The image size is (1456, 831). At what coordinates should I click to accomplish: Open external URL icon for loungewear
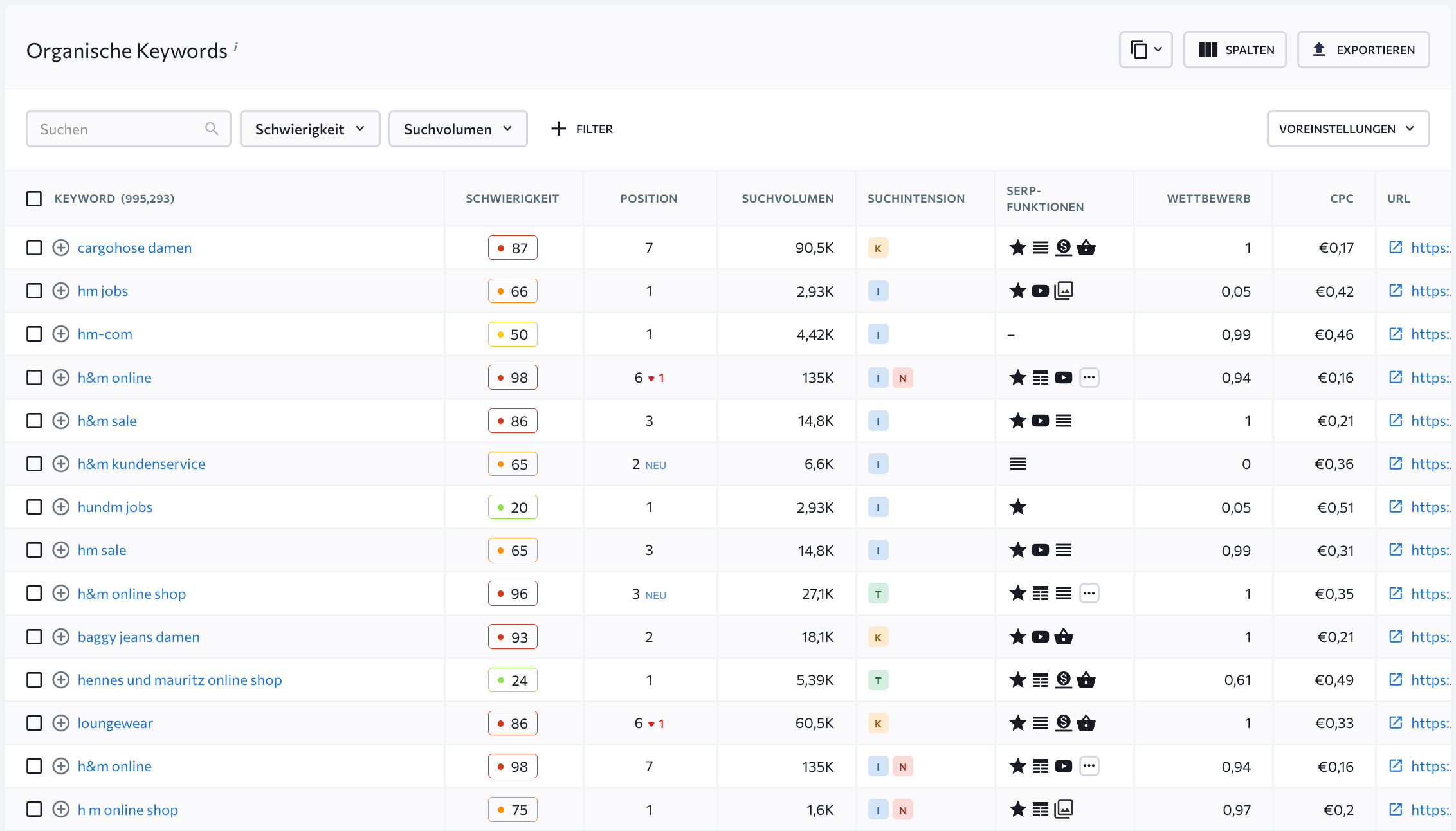pos(1396,722)
